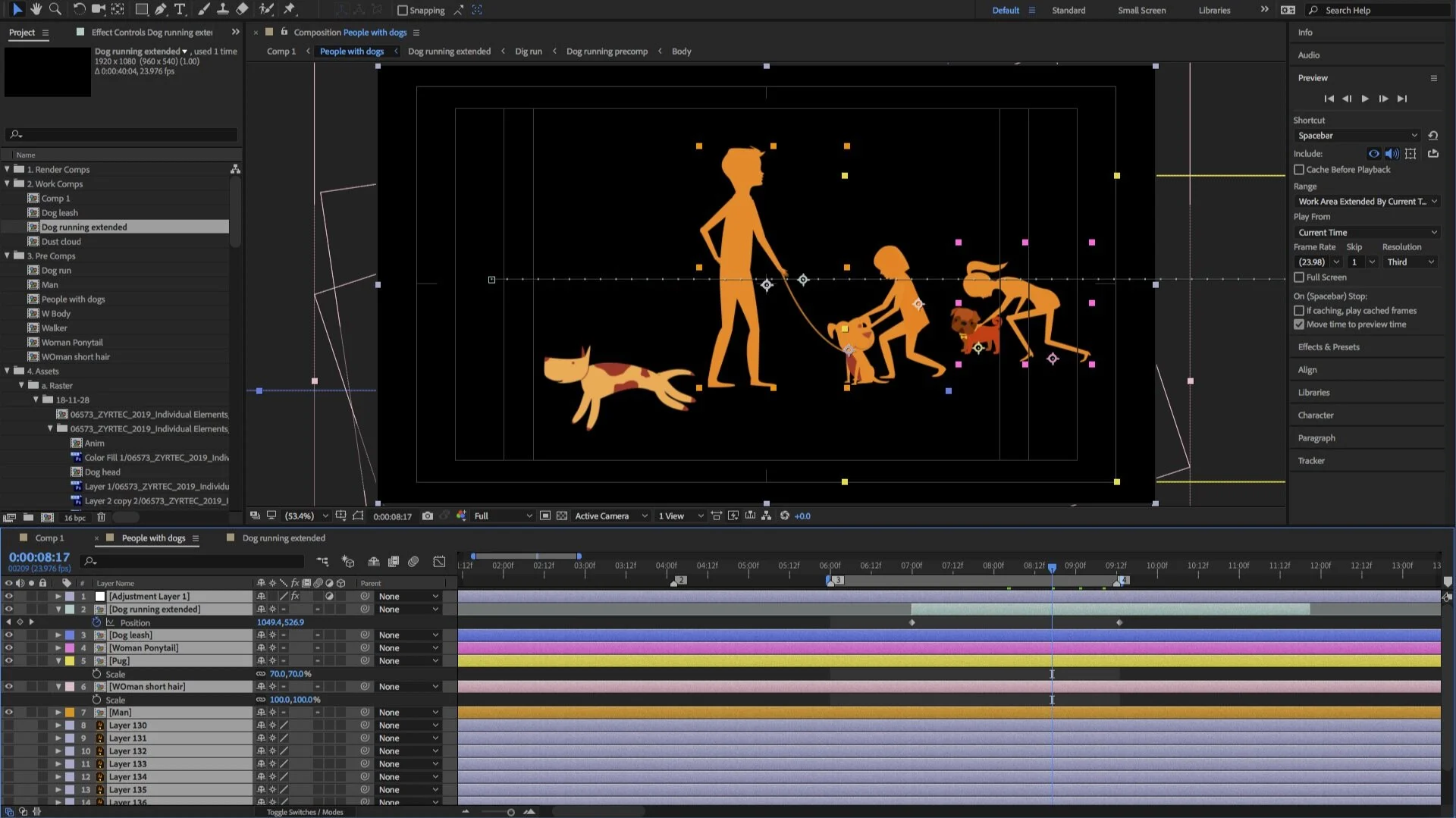
Task: Open the Active Camera view dropdown
Action: [x=610, y=516]
